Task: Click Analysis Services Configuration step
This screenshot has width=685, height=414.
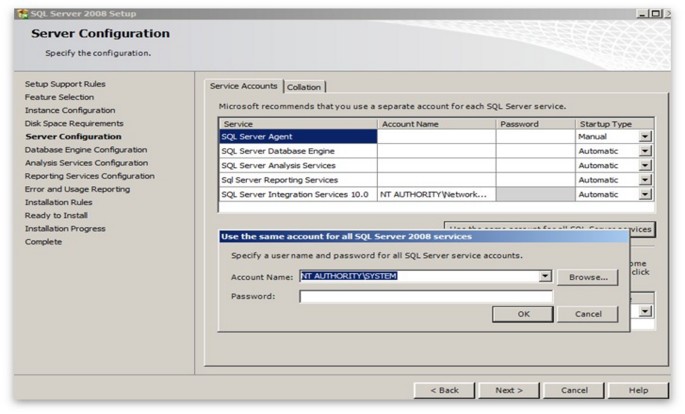Action: coord(86,162)
